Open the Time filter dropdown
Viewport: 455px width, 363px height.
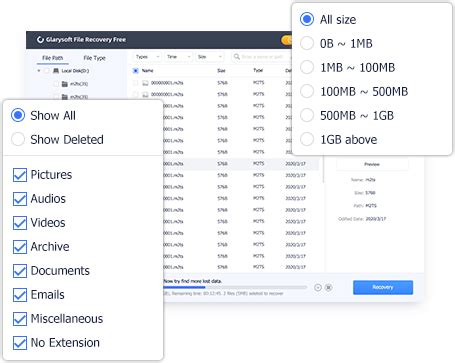coord(178,57)
